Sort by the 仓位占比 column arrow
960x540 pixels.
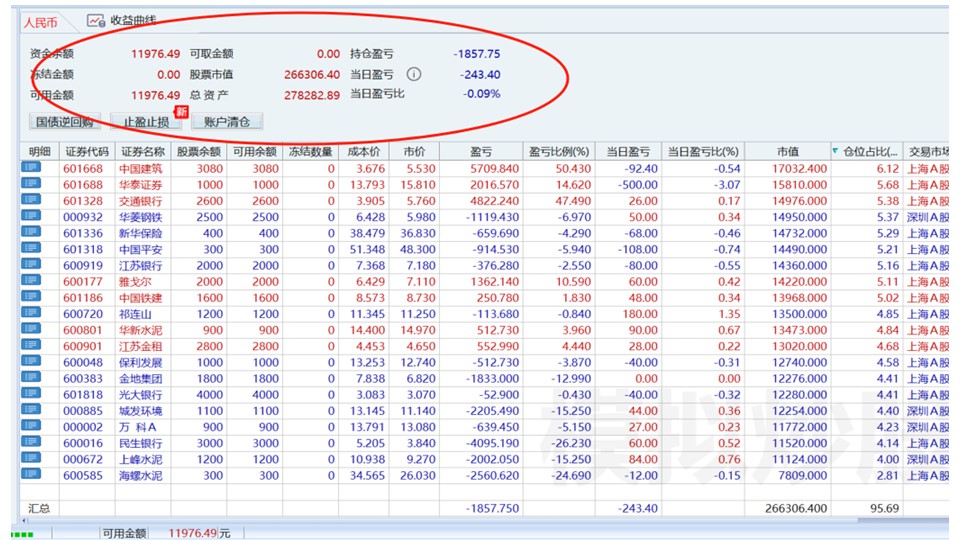tap(835, 151)
